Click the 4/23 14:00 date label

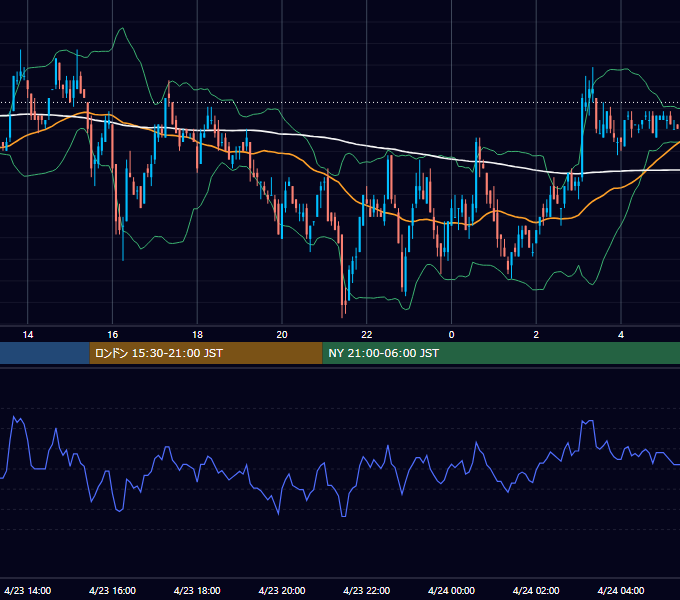[x=28, y=590]
